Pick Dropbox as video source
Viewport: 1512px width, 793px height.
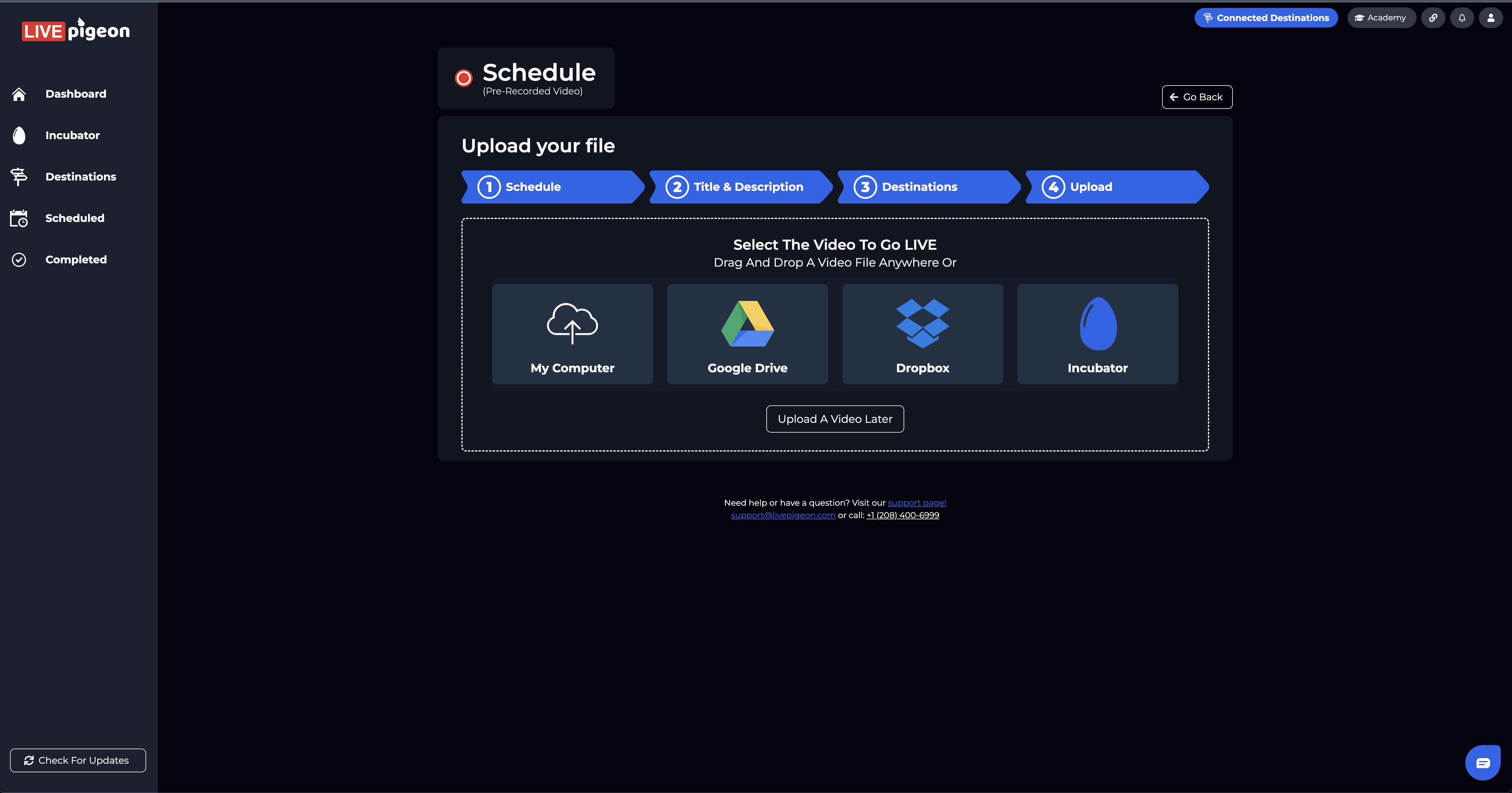click(922, 334)
